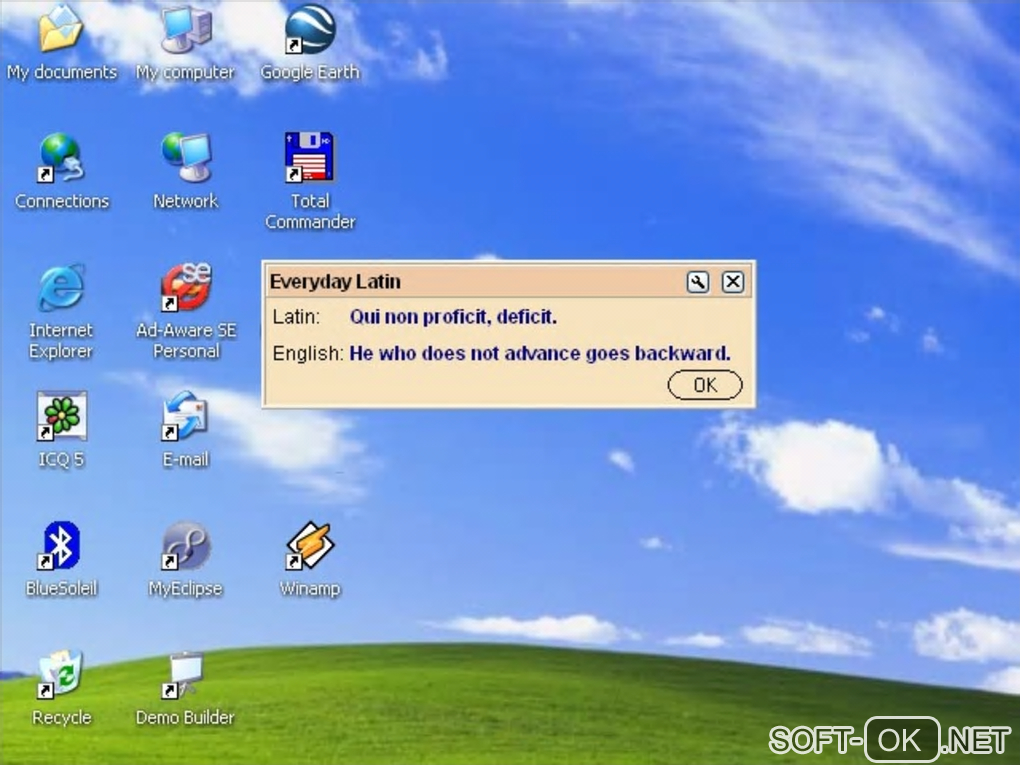Click the 'English:' label
The image size is (1020, 765).
click(308, 353)
